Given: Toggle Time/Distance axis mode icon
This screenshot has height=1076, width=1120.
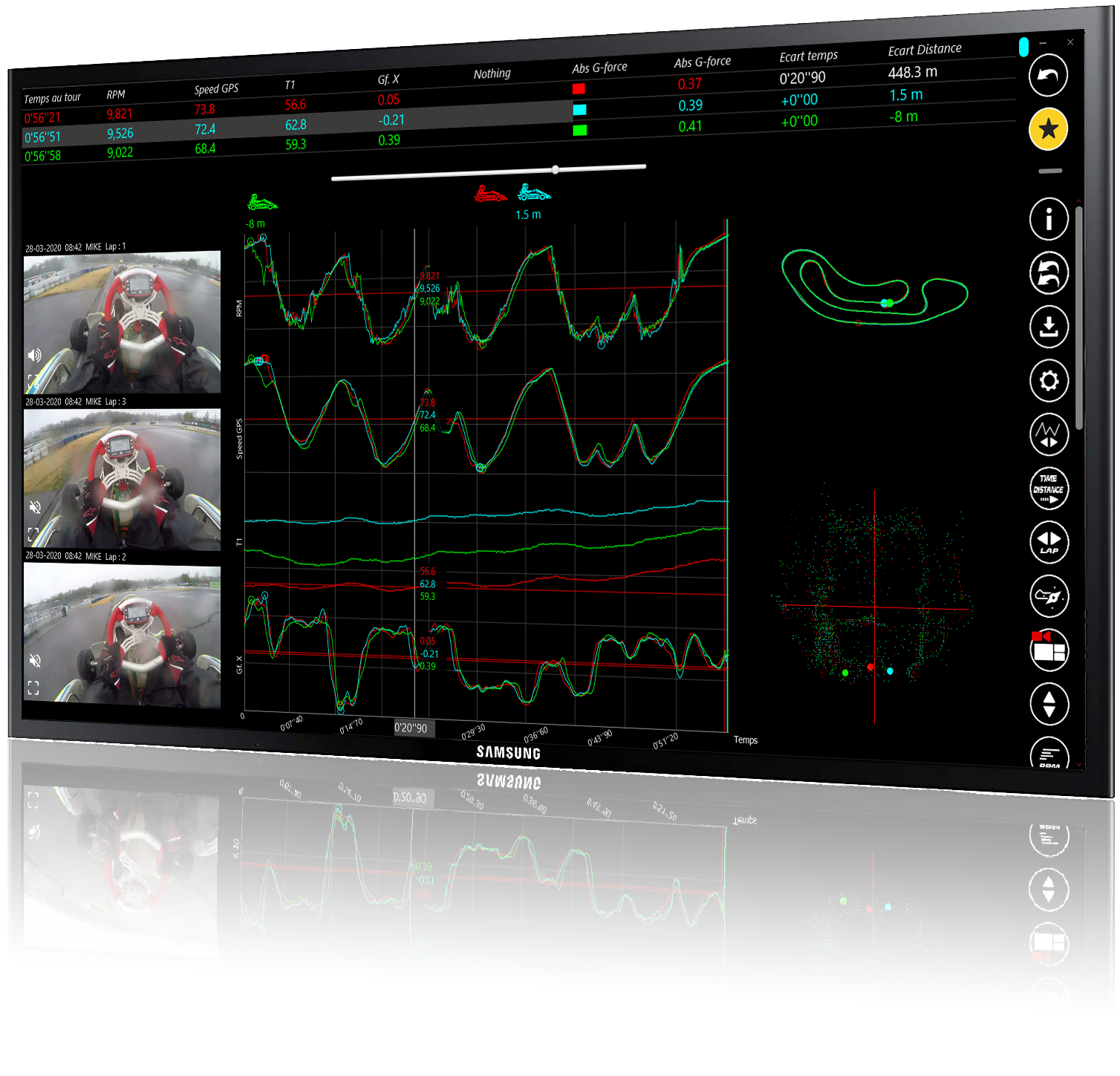Looking at the screenshot, I should click(x=1049, y=489).
